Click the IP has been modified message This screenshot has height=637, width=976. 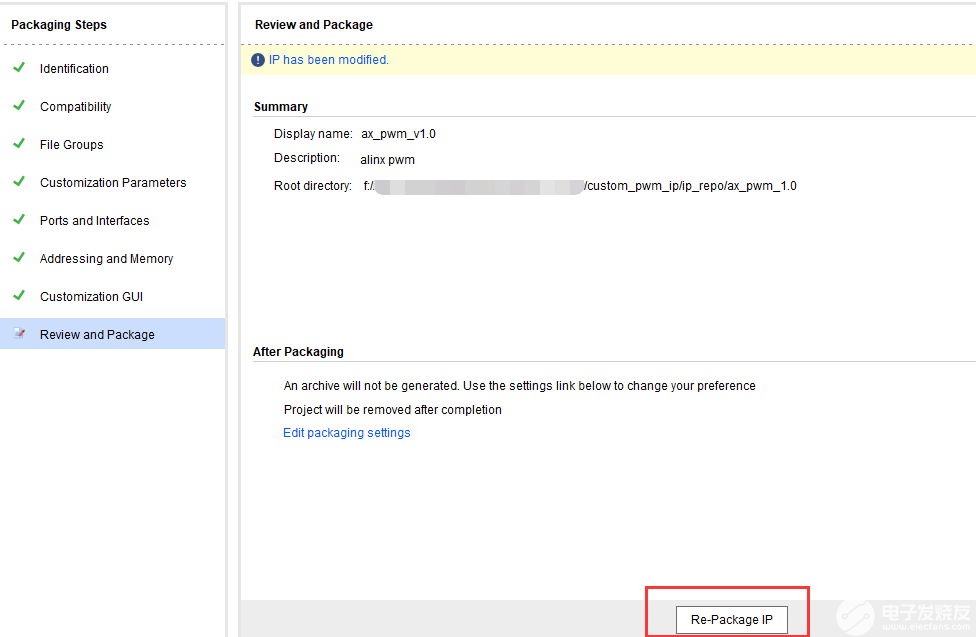(328, 60)
